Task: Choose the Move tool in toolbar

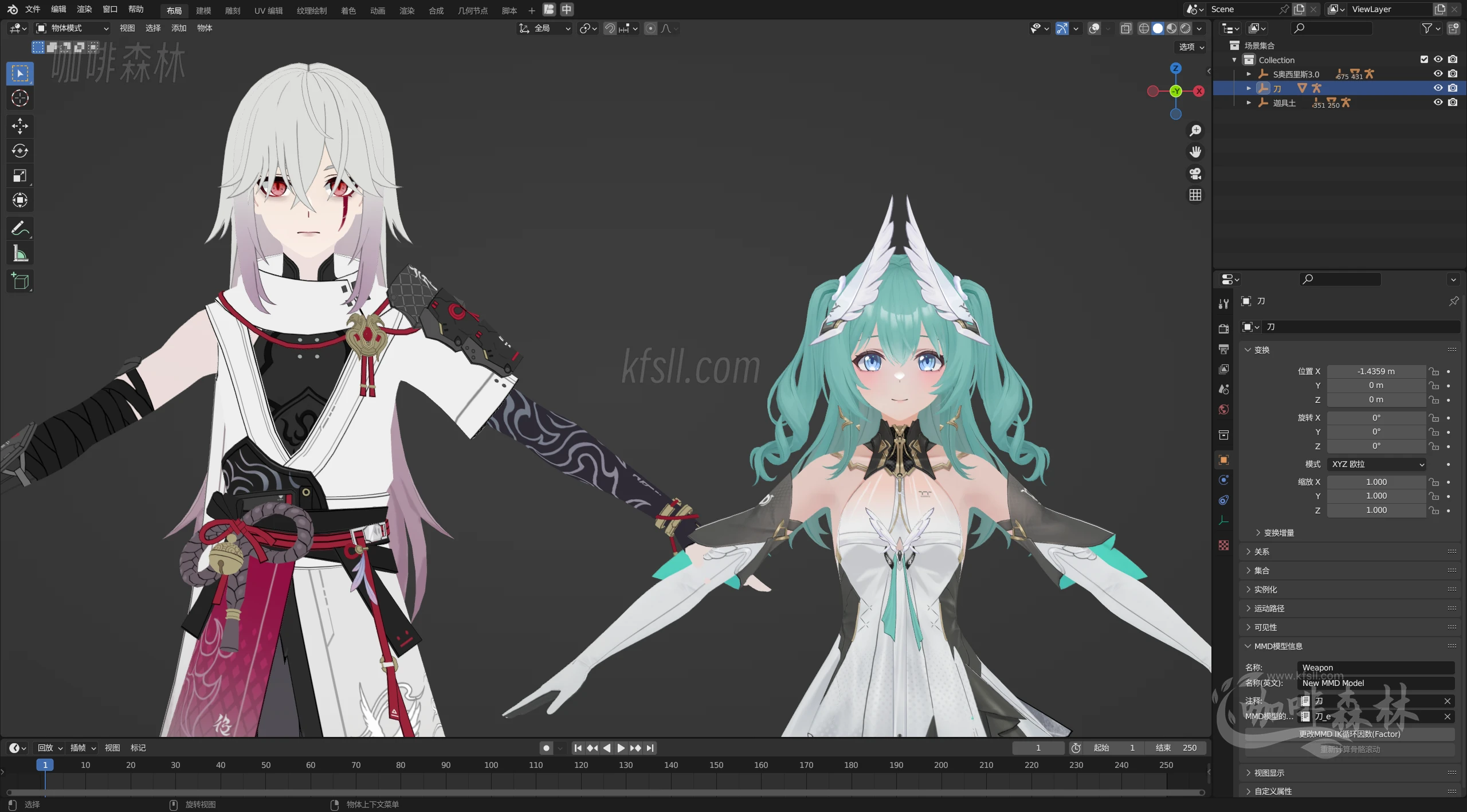Action: (x=20, y=126)
